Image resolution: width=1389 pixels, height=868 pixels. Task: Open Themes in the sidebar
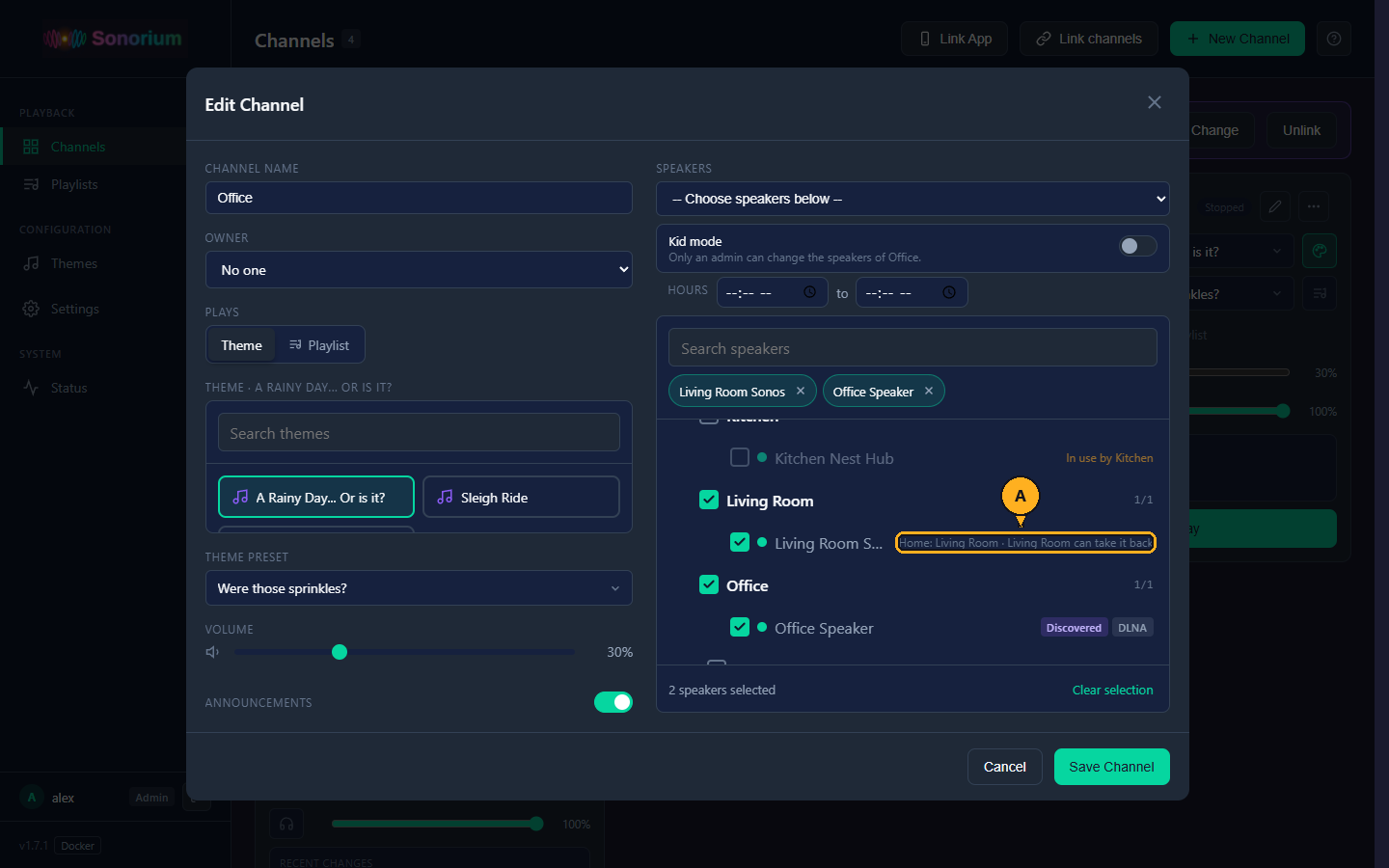pos(94,263)
